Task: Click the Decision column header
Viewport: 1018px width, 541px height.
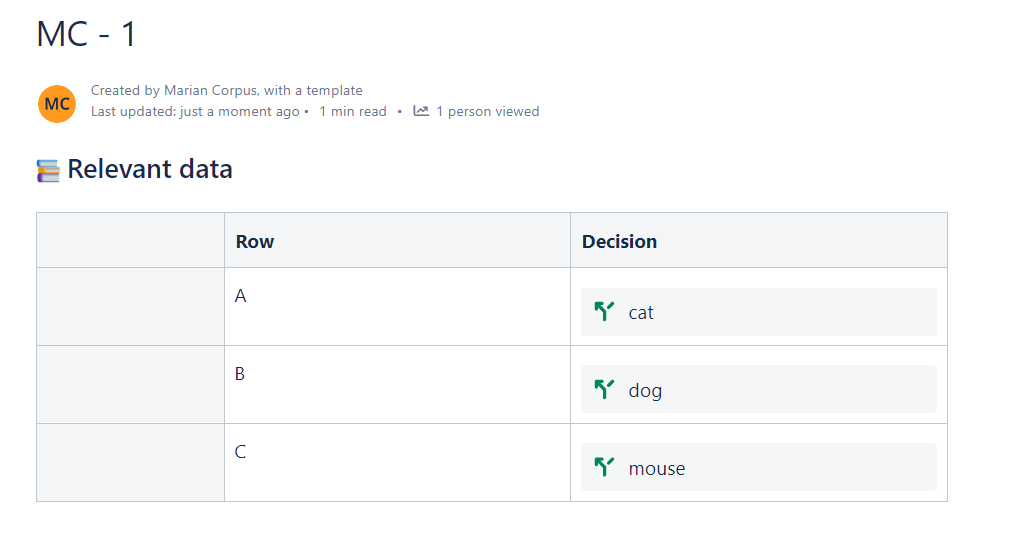Action: (x=619, y=241)
